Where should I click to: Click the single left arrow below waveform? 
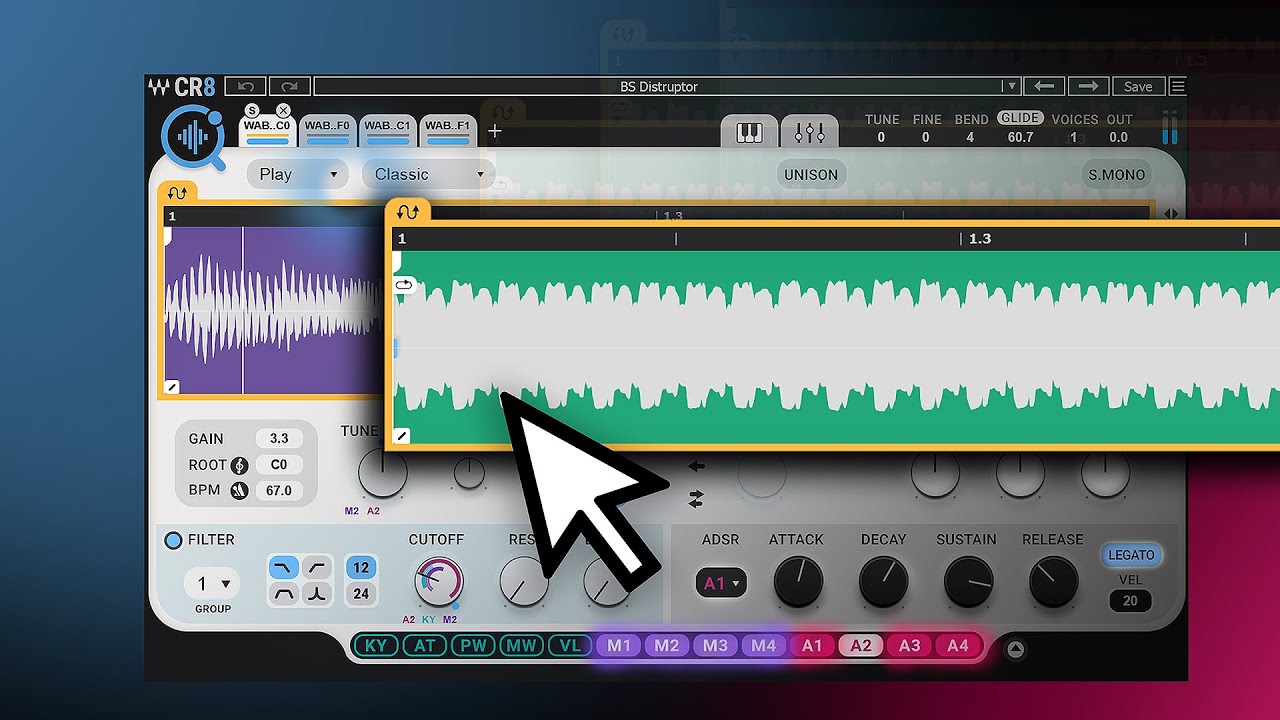[697, 466]
